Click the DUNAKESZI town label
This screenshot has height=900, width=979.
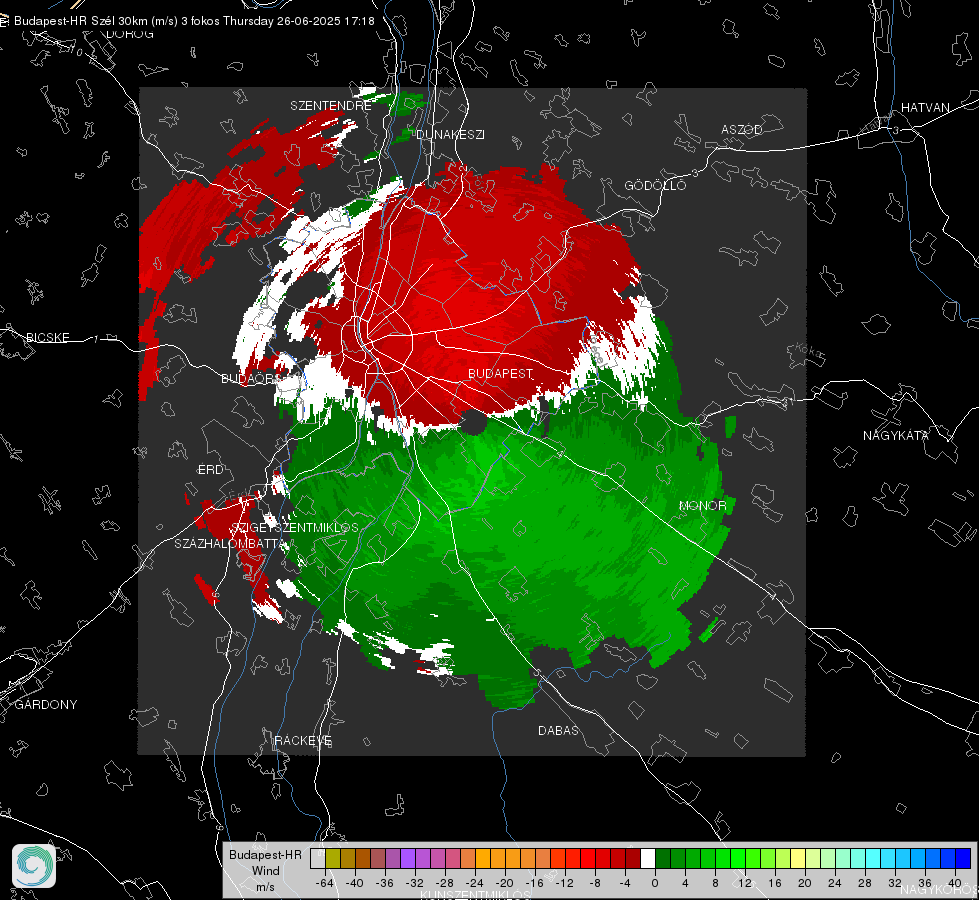450,134
